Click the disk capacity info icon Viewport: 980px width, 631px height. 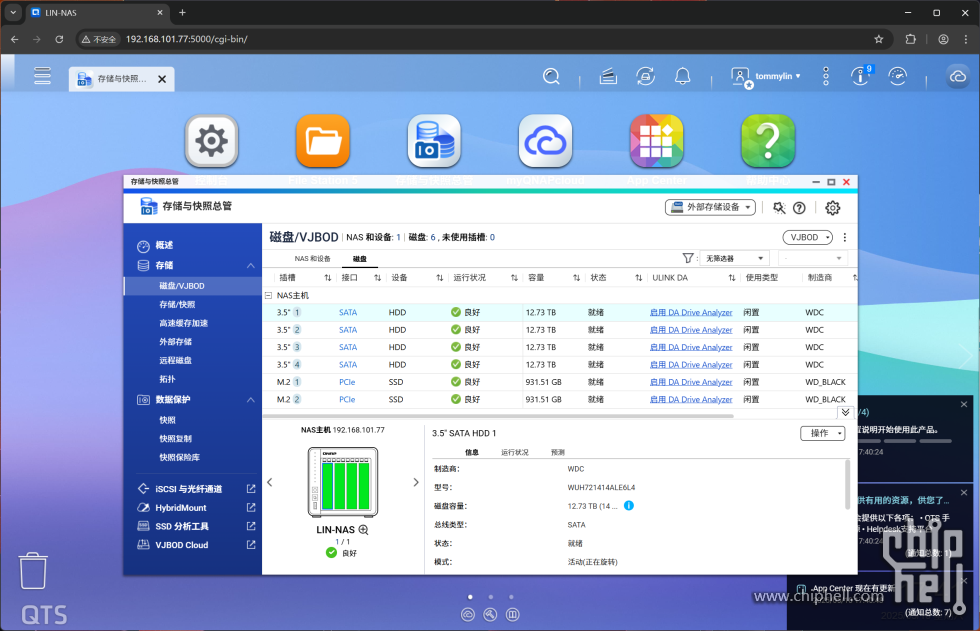click(629, 505)
